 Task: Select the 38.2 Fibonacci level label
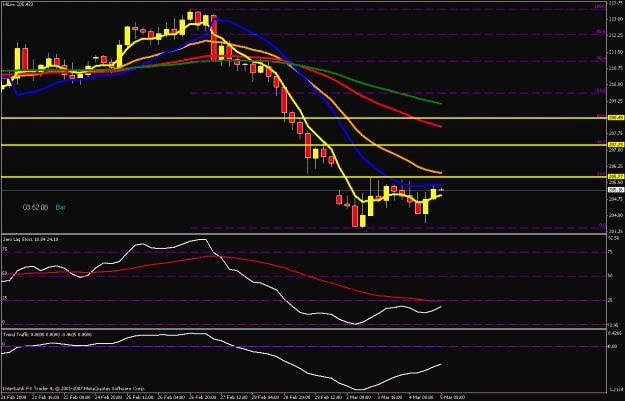click(601, 142)
